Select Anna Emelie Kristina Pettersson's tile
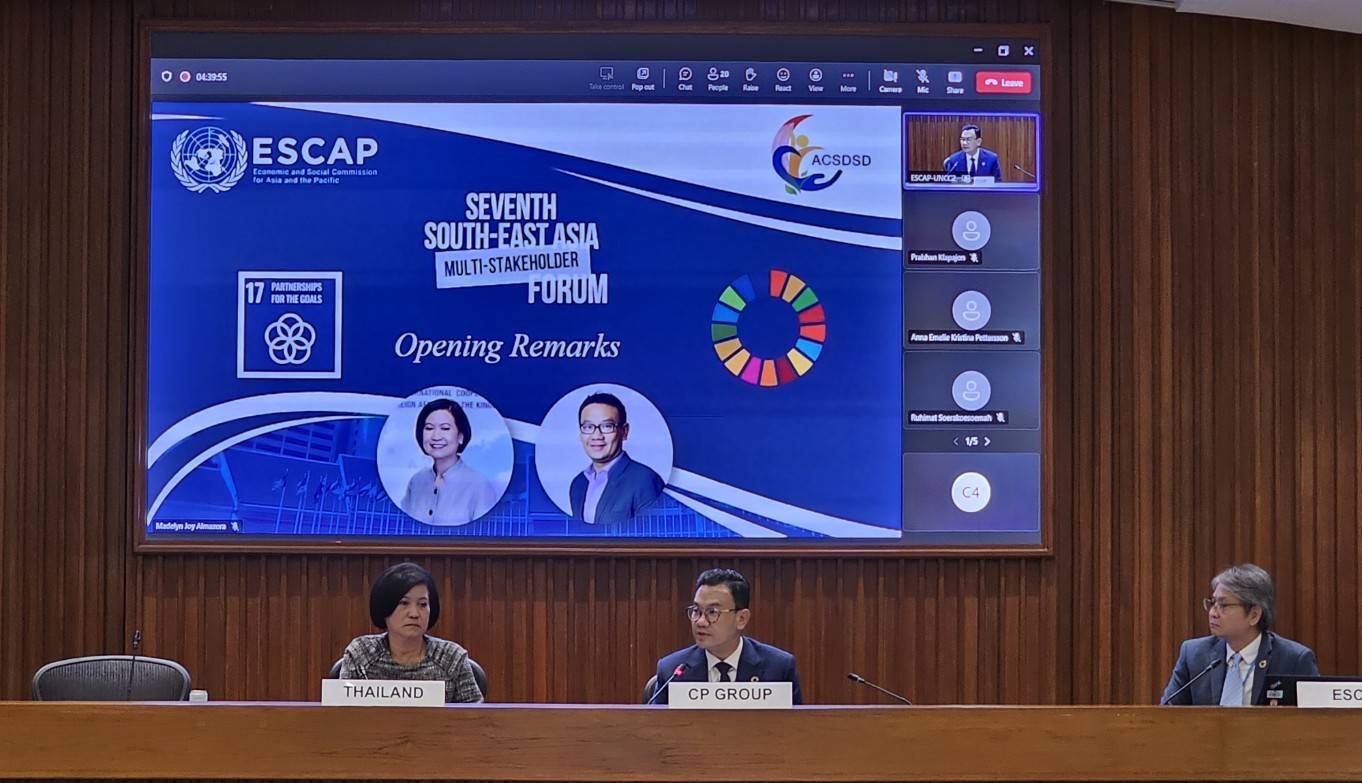 click(971, 310)
